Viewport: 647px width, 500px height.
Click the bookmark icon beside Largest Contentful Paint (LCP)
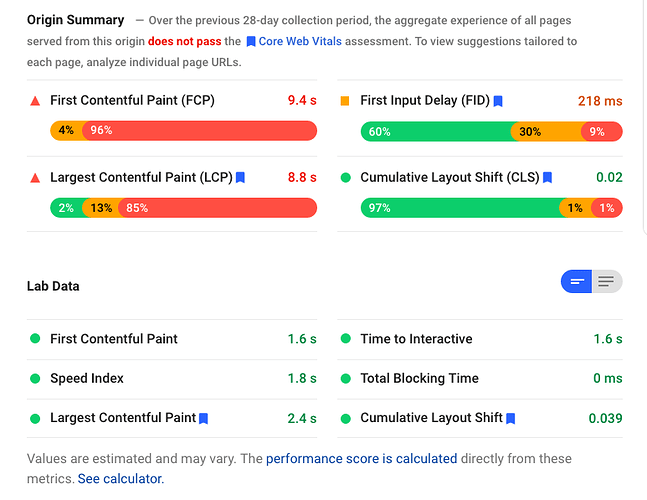pos(240,178)
